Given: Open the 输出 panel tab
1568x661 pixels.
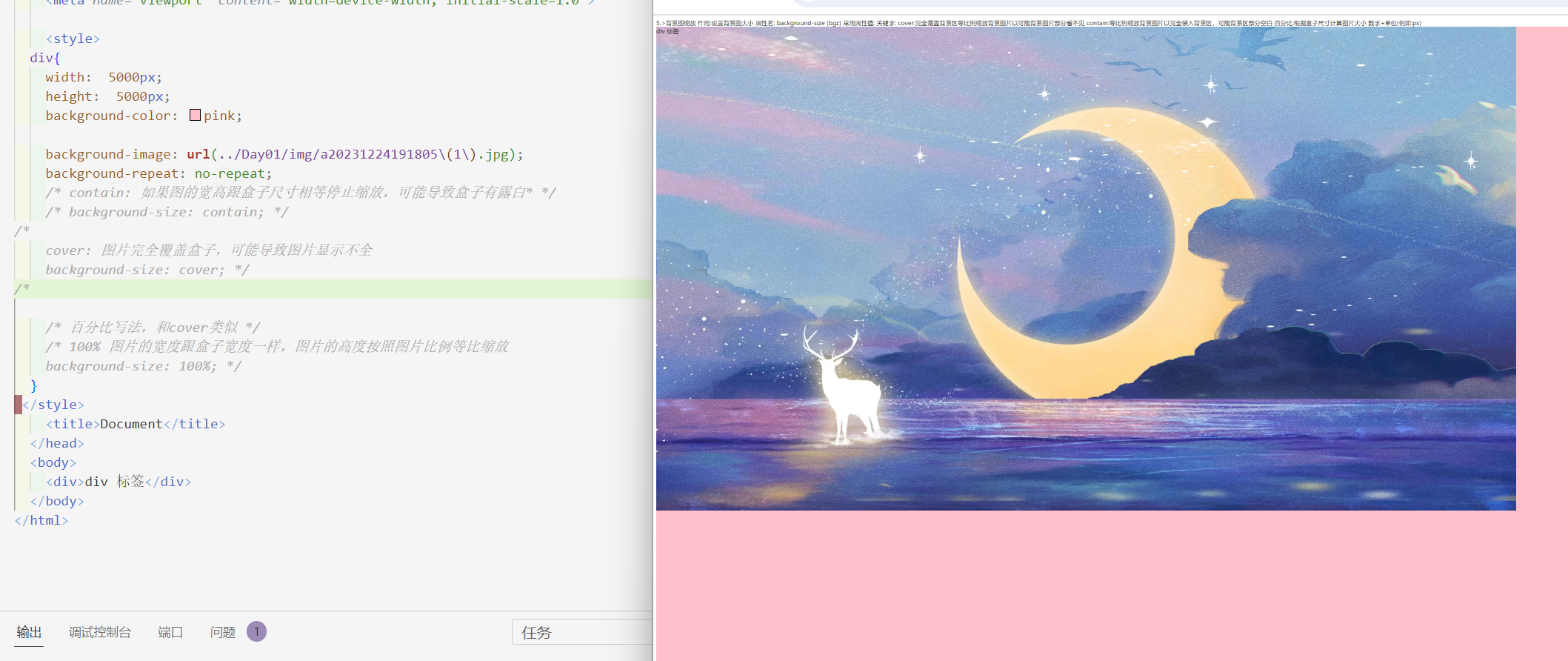Looking at the screenshot, I should [29, 632].
